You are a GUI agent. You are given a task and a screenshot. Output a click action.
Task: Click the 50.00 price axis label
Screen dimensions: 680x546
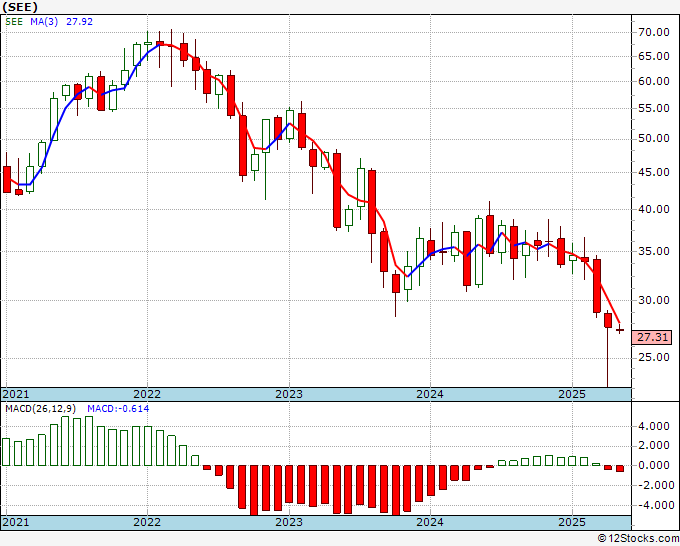tap(654, 139)
